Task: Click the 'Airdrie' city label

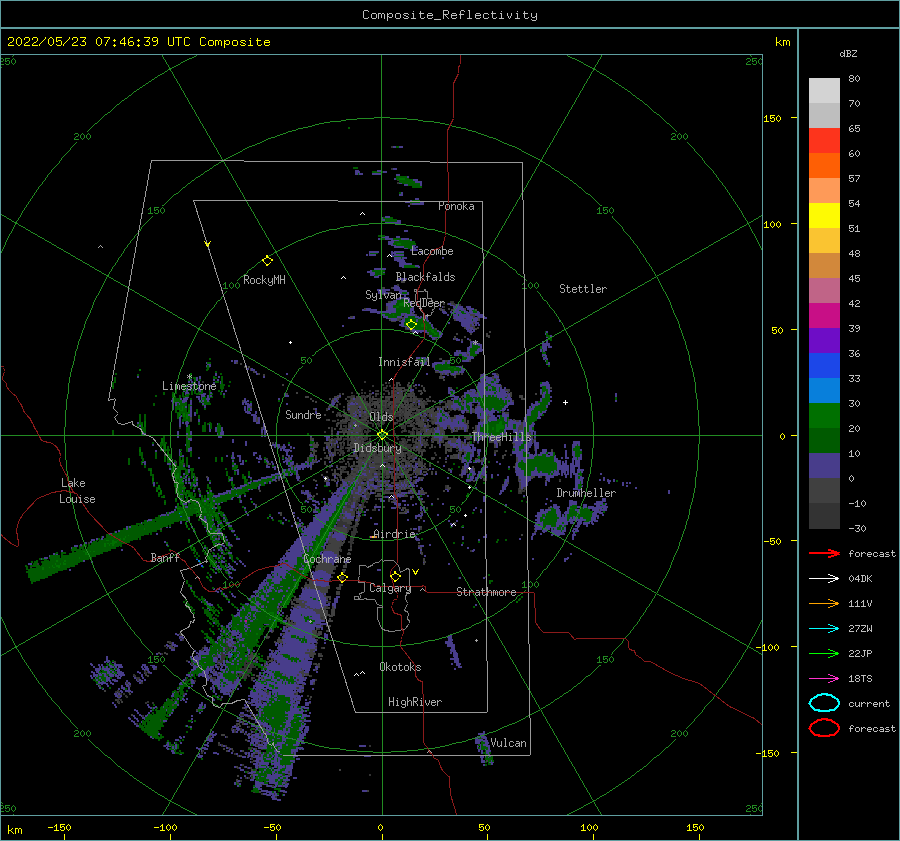Action: click(394, 534)
